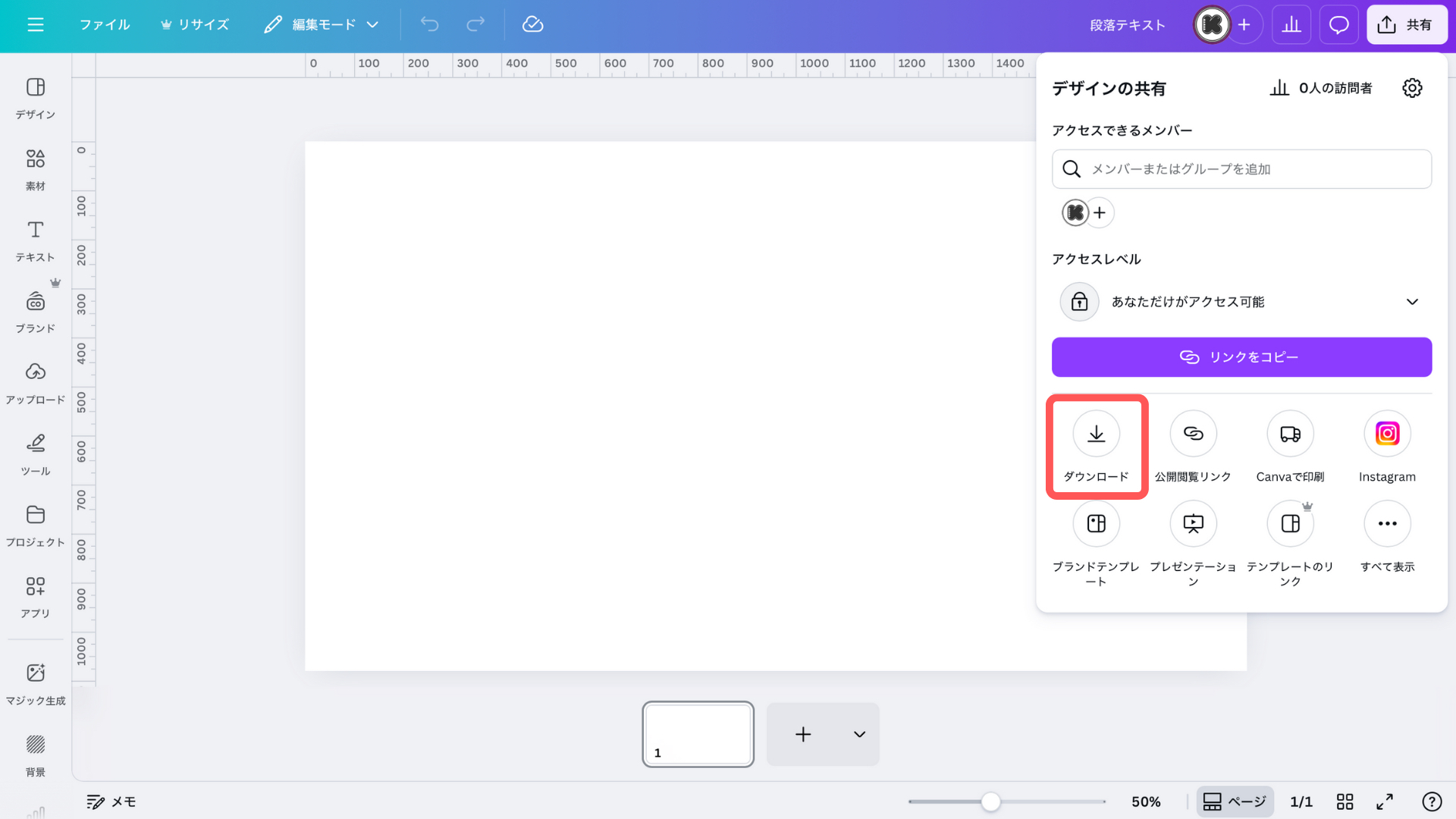This screenshot has width=1456, height=819.
Task: Toggle the ページ view button
Action: (x=1235, y=802)
